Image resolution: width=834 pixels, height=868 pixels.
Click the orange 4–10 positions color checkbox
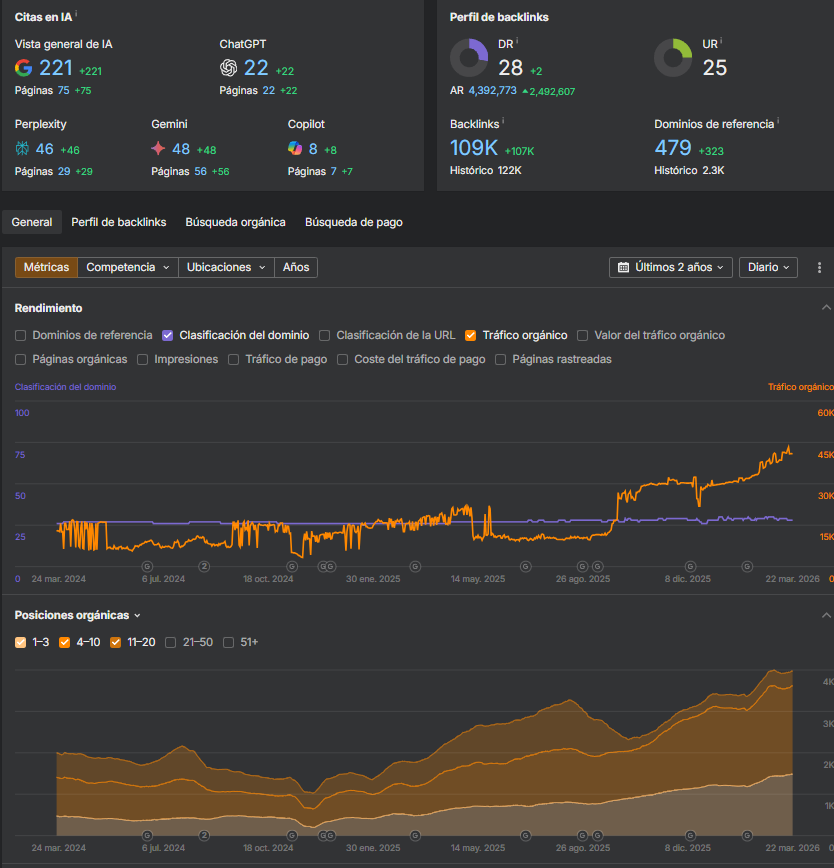tap(66, 642)
